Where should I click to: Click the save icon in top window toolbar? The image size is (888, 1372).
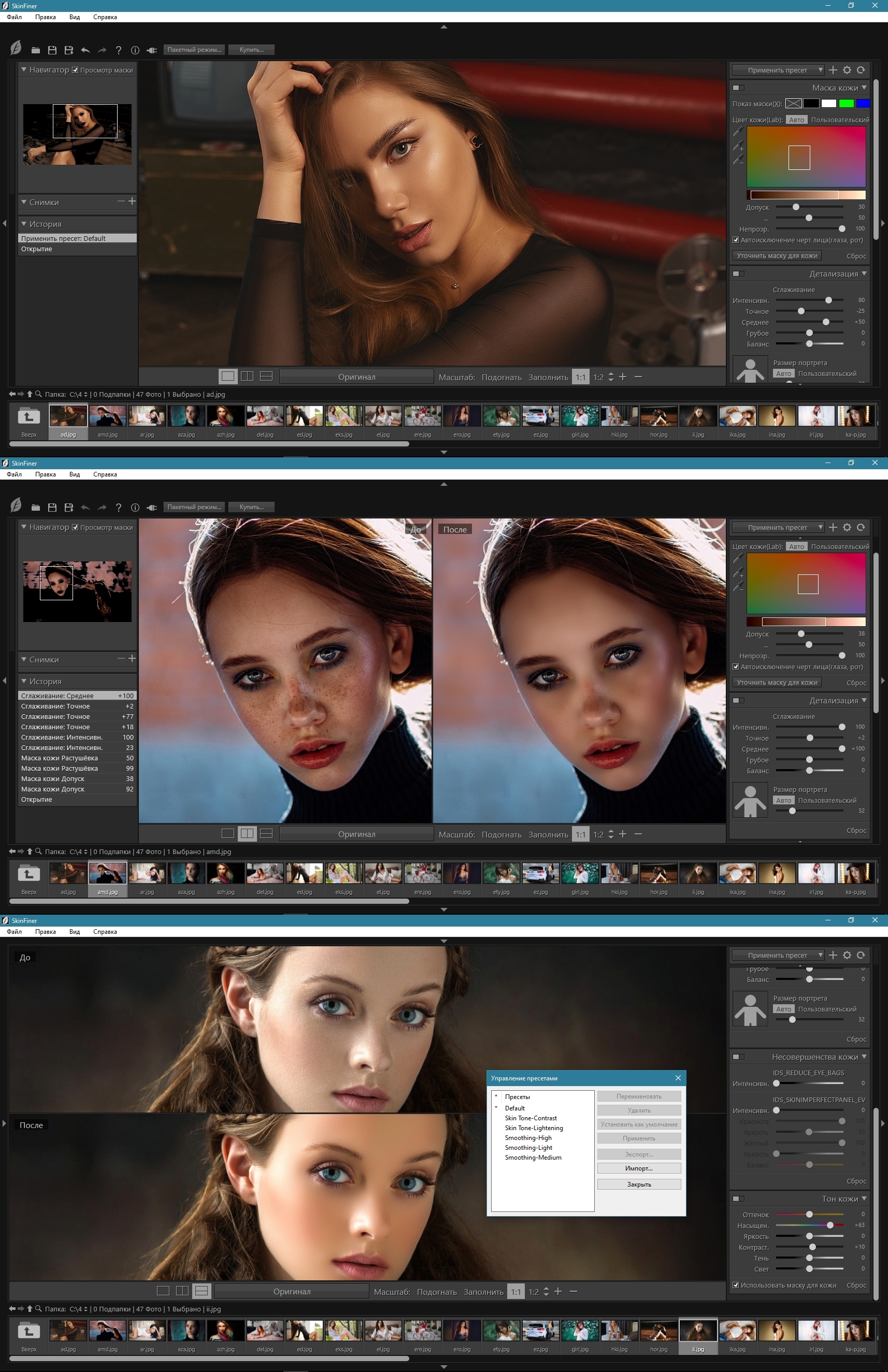click(52, 50)
